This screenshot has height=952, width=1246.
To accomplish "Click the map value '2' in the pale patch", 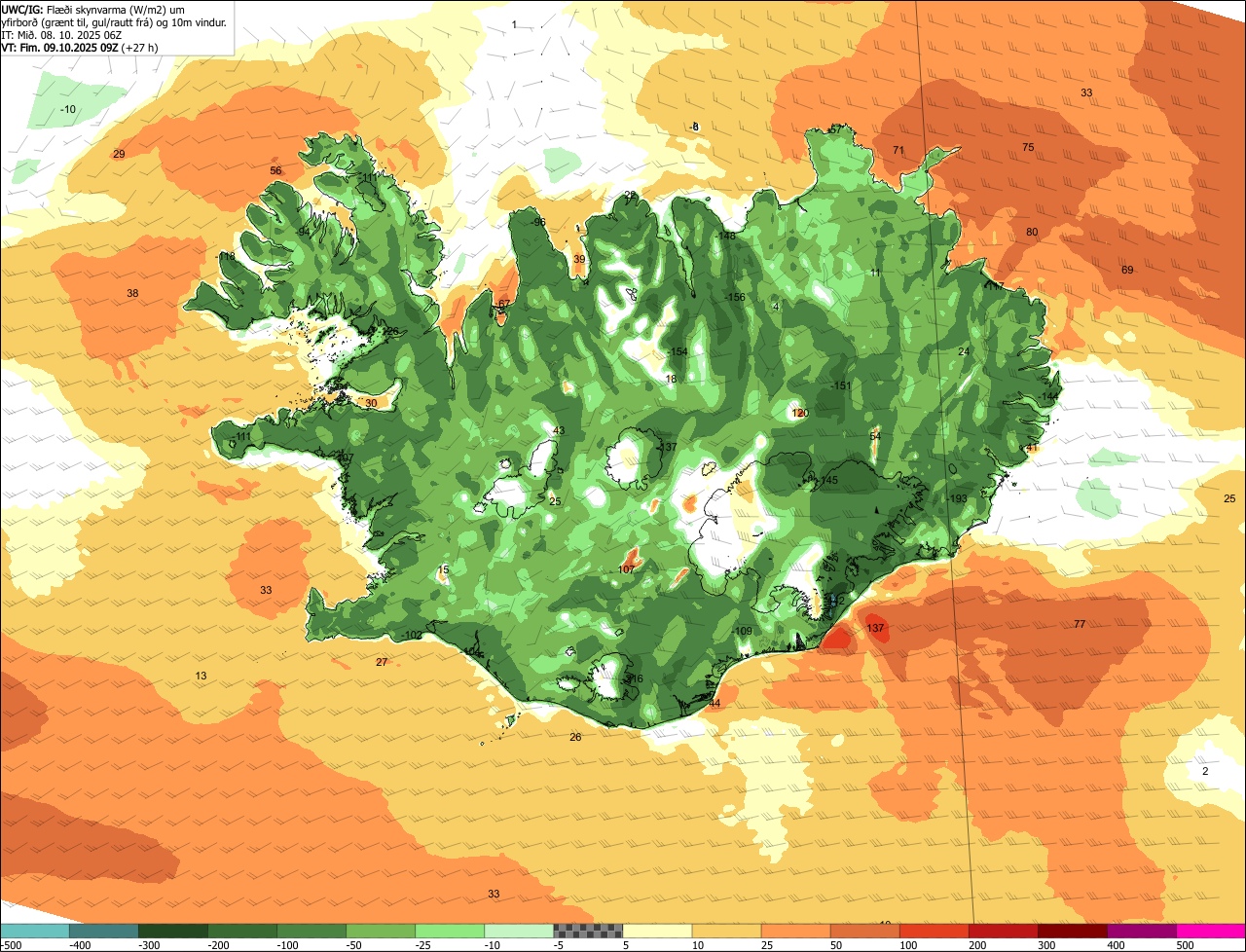I will [1205, 771].
